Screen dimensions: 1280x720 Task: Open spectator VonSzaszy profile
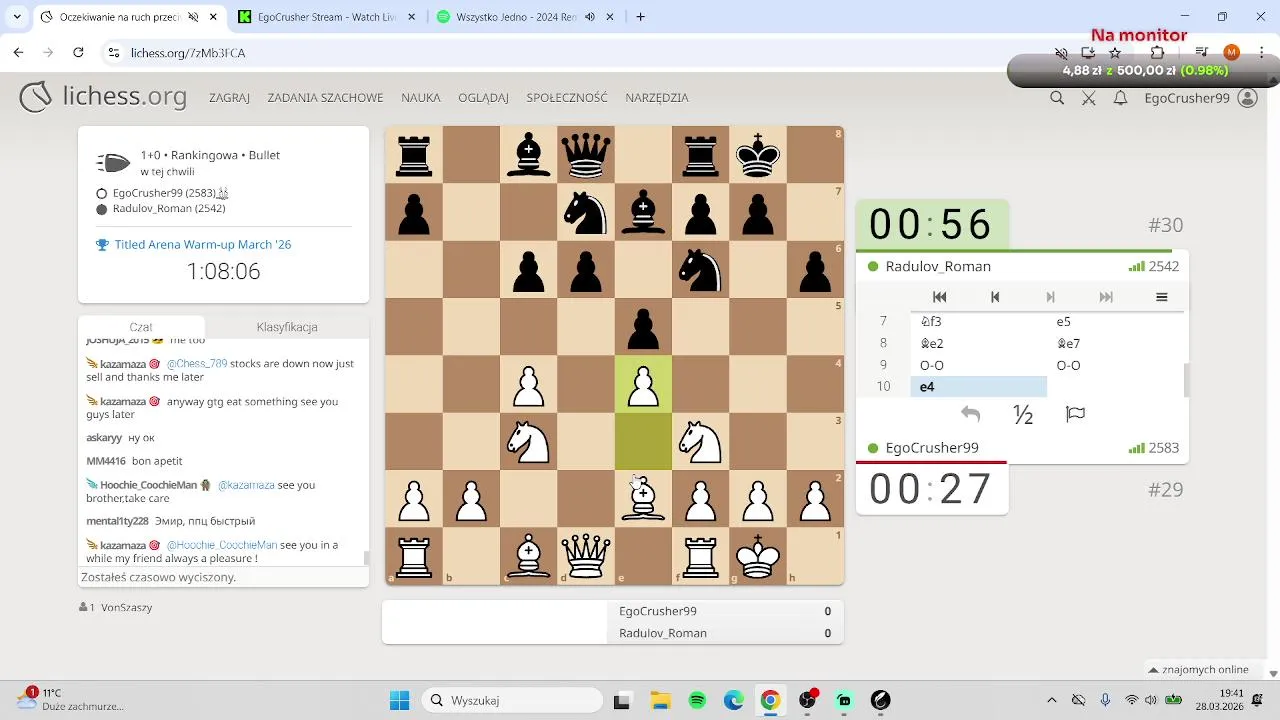point(127,607)
